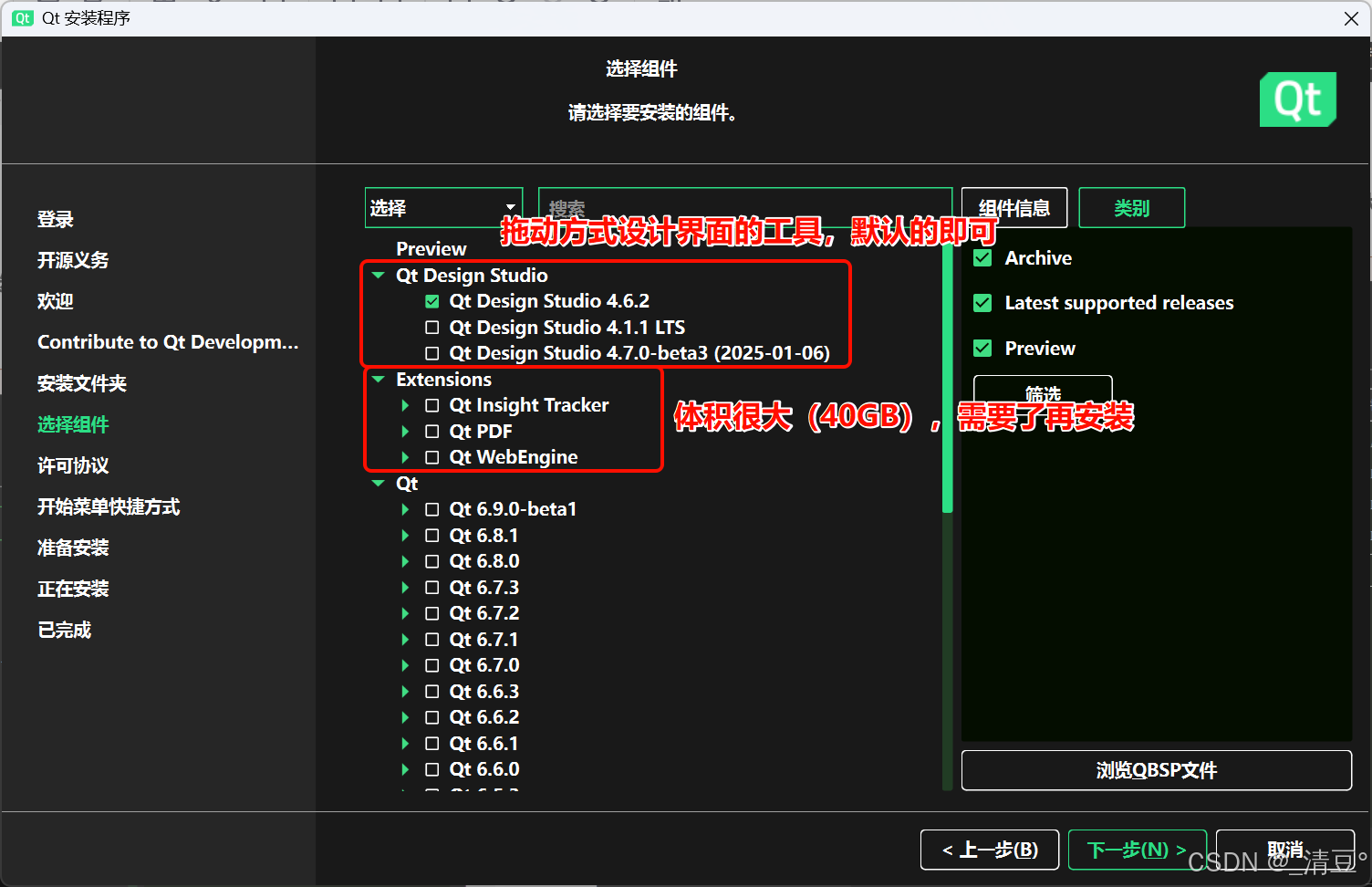Click the 取消 cancel button

(1285, 850)
